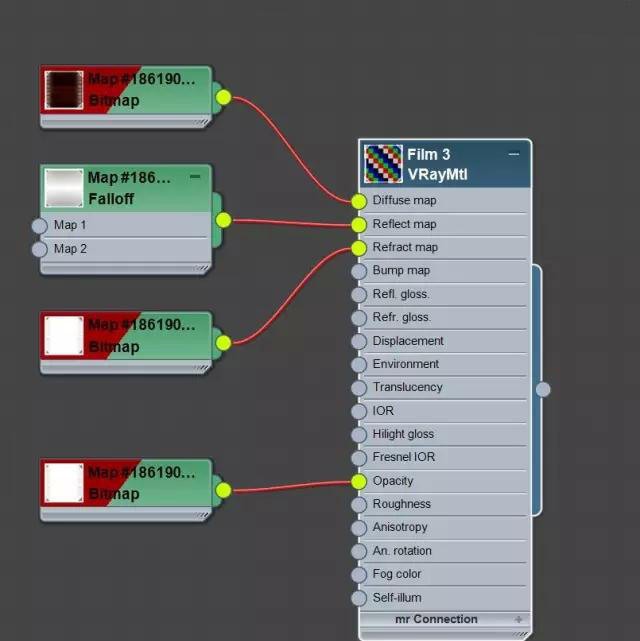The width and height of the screenshot is (640, 641).
Task: Click output socket of Bitmap feeding Diffuse map
Action: (x=224, y=97)
